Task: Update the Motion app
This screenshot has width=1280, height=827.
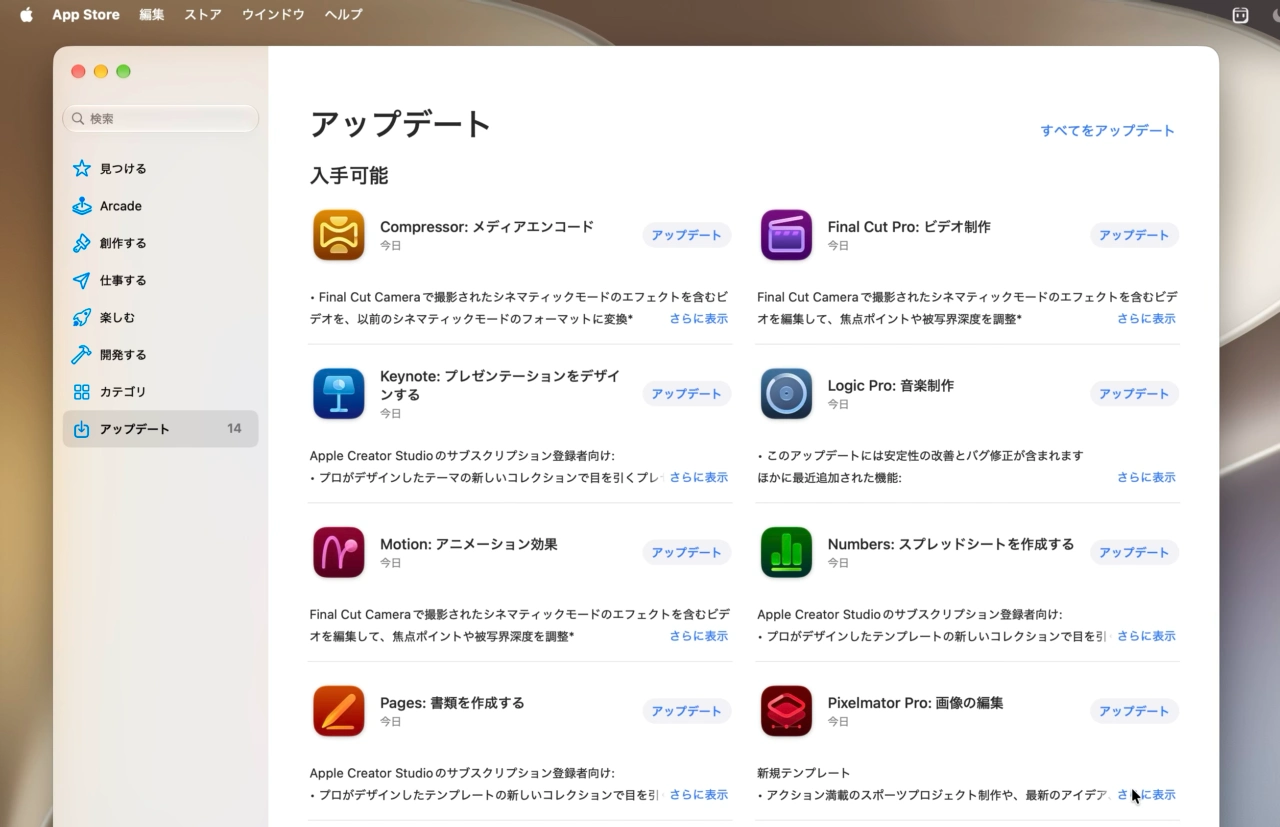Action: 687,553
